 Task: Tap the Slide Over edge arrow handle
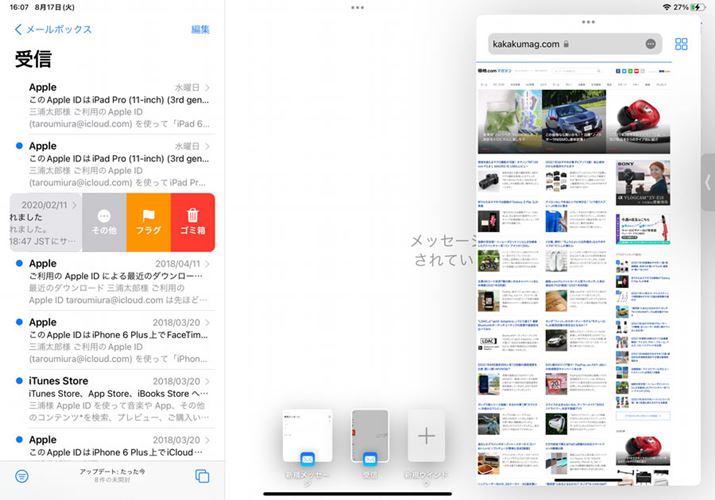708,182
